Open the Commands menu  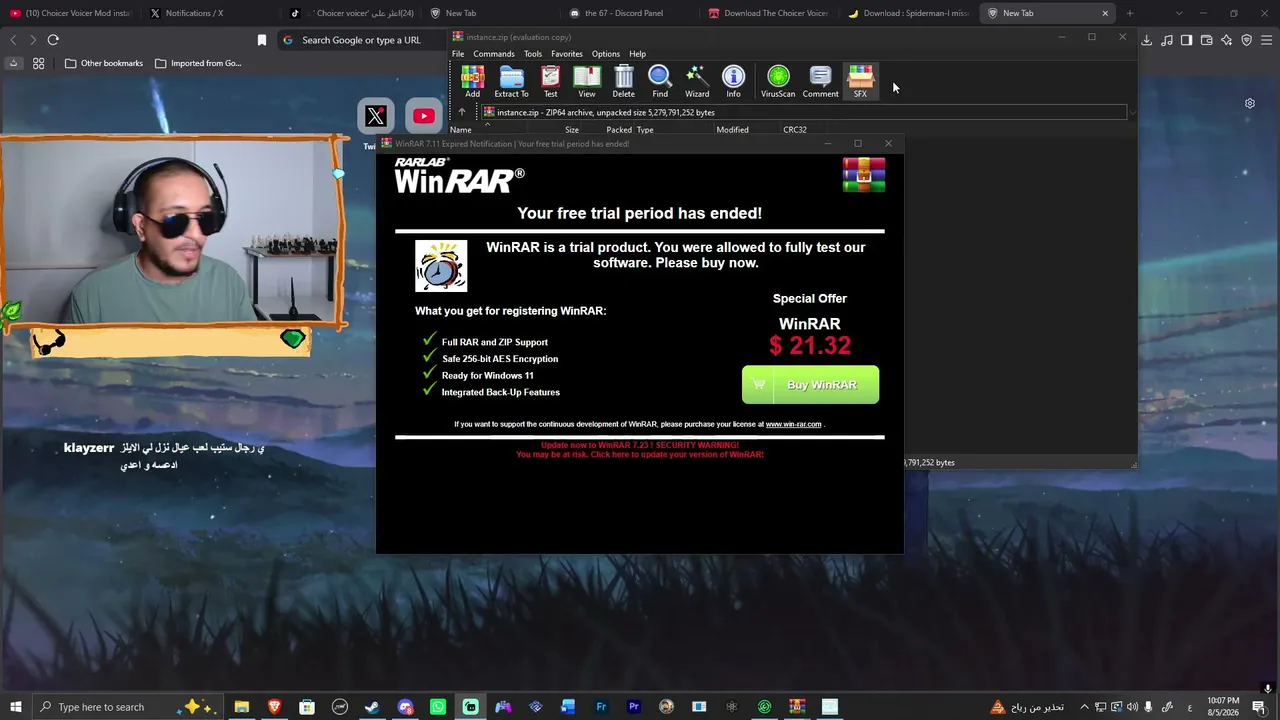click(x=494, y=54)
